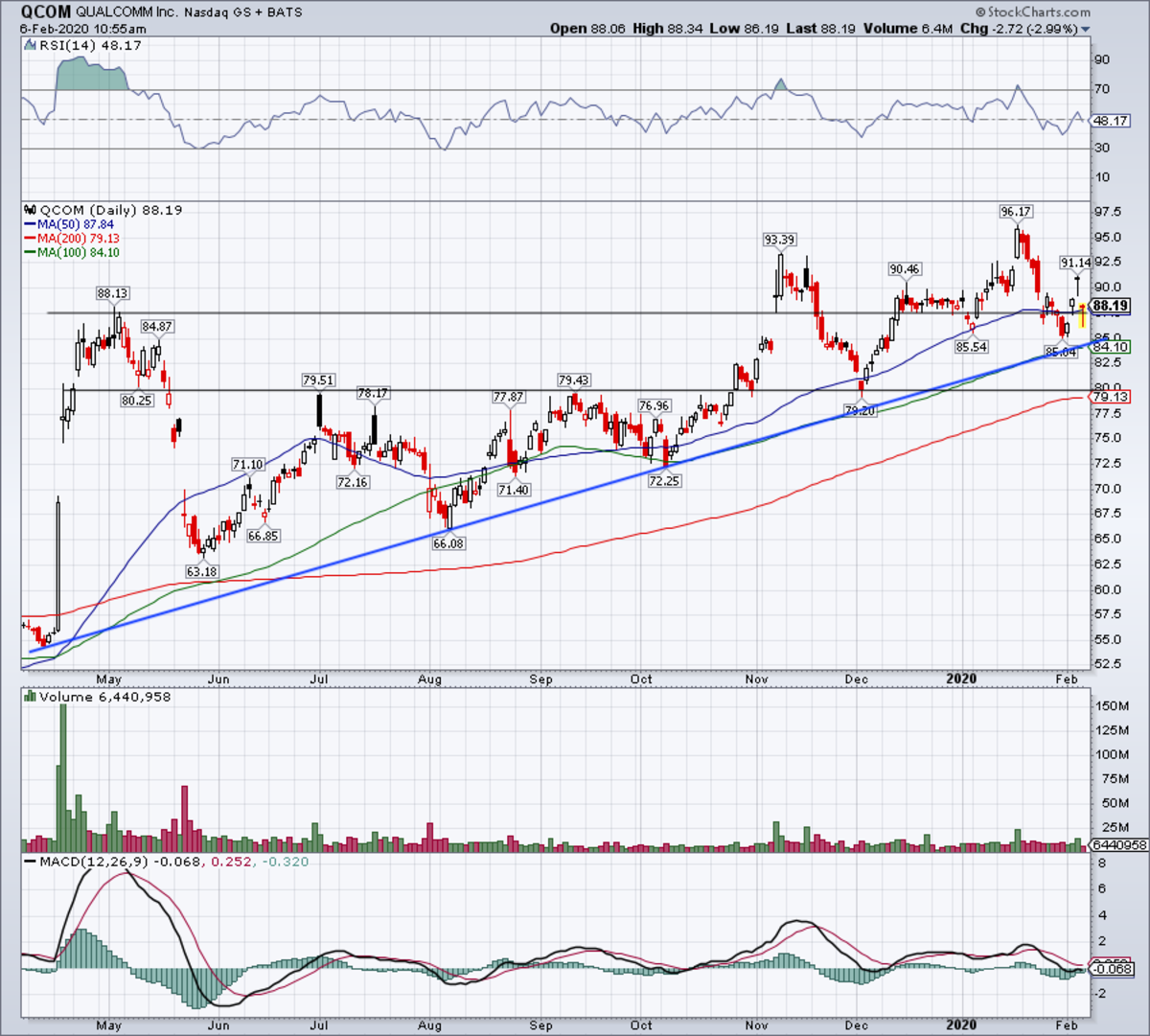Screen dimensions: 1150x1036
Task: Click the Aug label on the lower date axis
Action: pos(429,1024)
